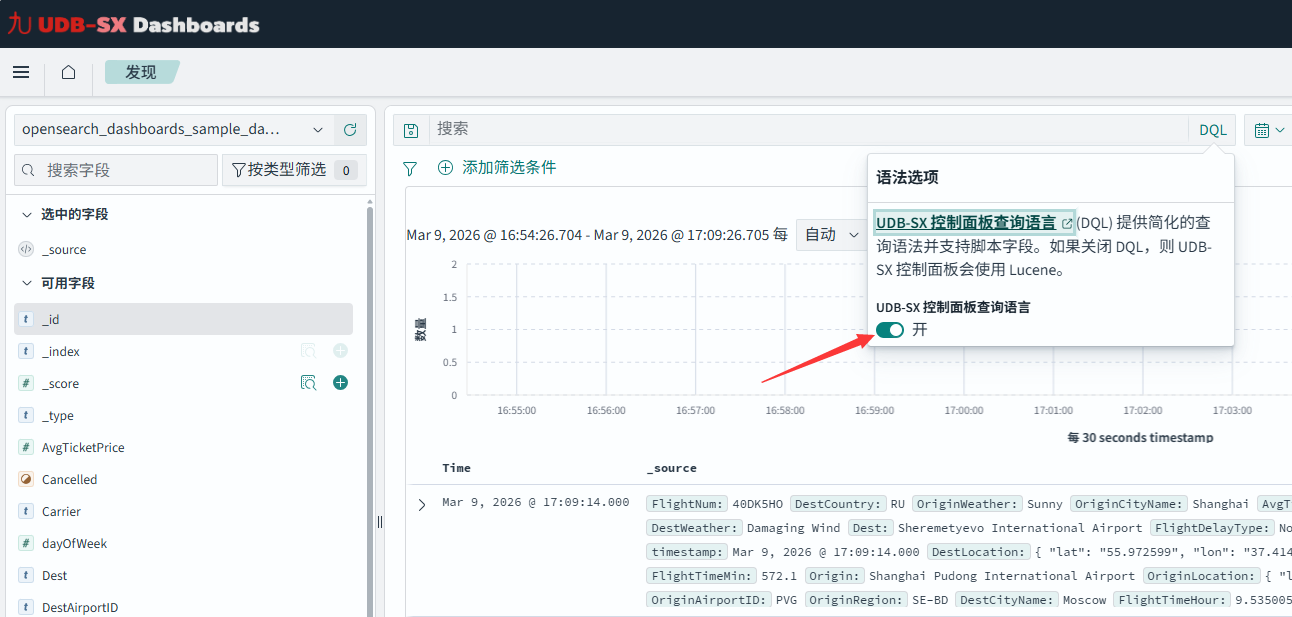Click the home icon in the toolbar
Viewport: 1292px width, 617px height.
(67, 72)
